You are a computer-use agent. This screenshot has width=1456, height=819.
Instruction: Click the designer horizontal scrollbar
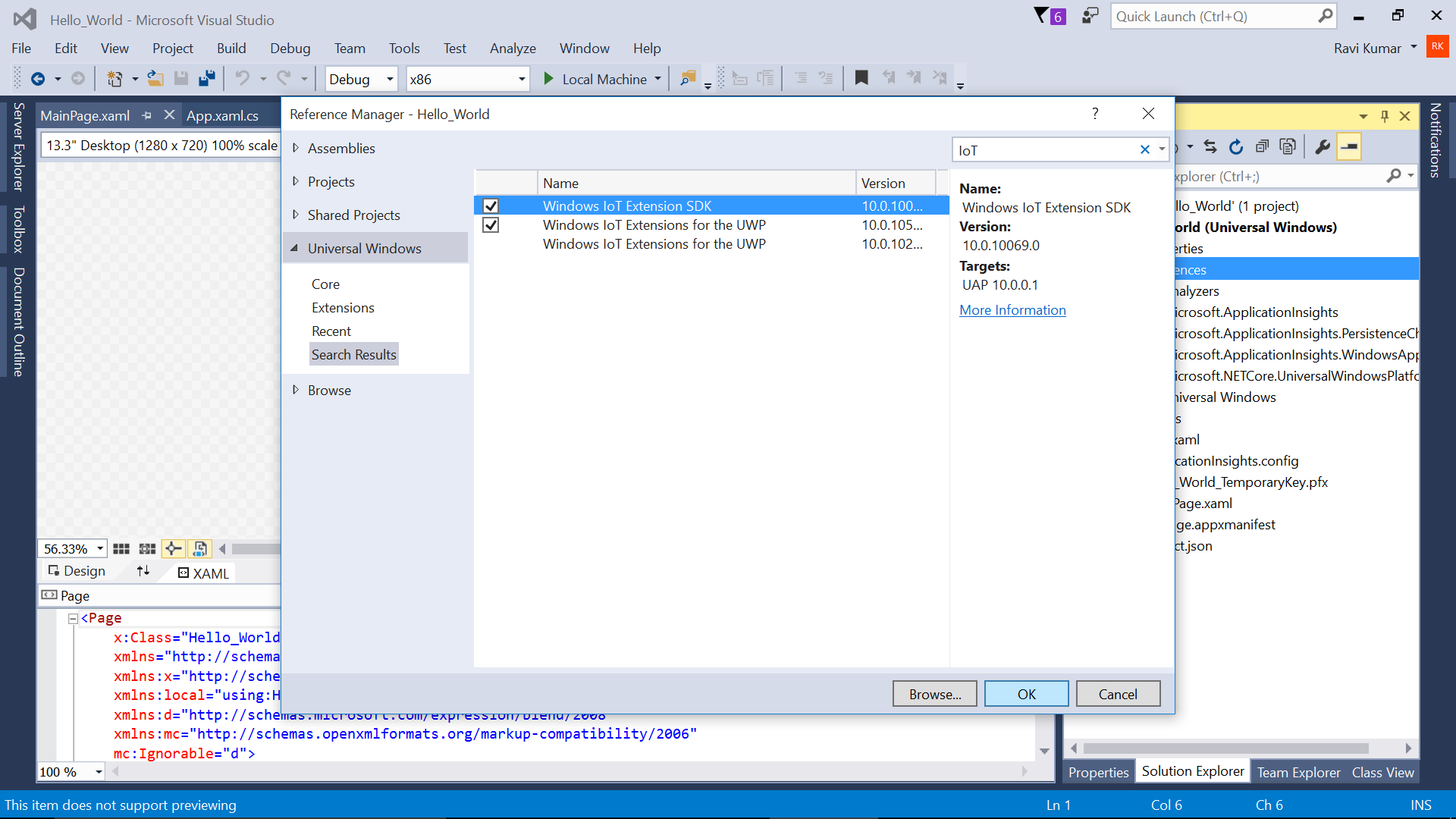coord(256,548)
